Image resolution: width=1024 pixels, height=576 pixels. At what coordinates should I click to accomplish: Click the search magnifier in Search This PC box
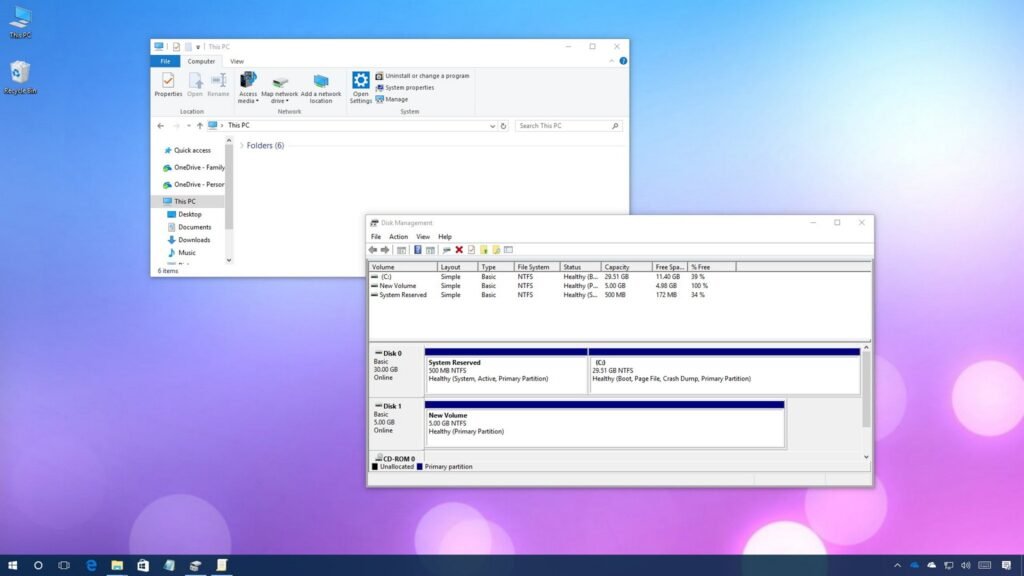click(615, 125)
